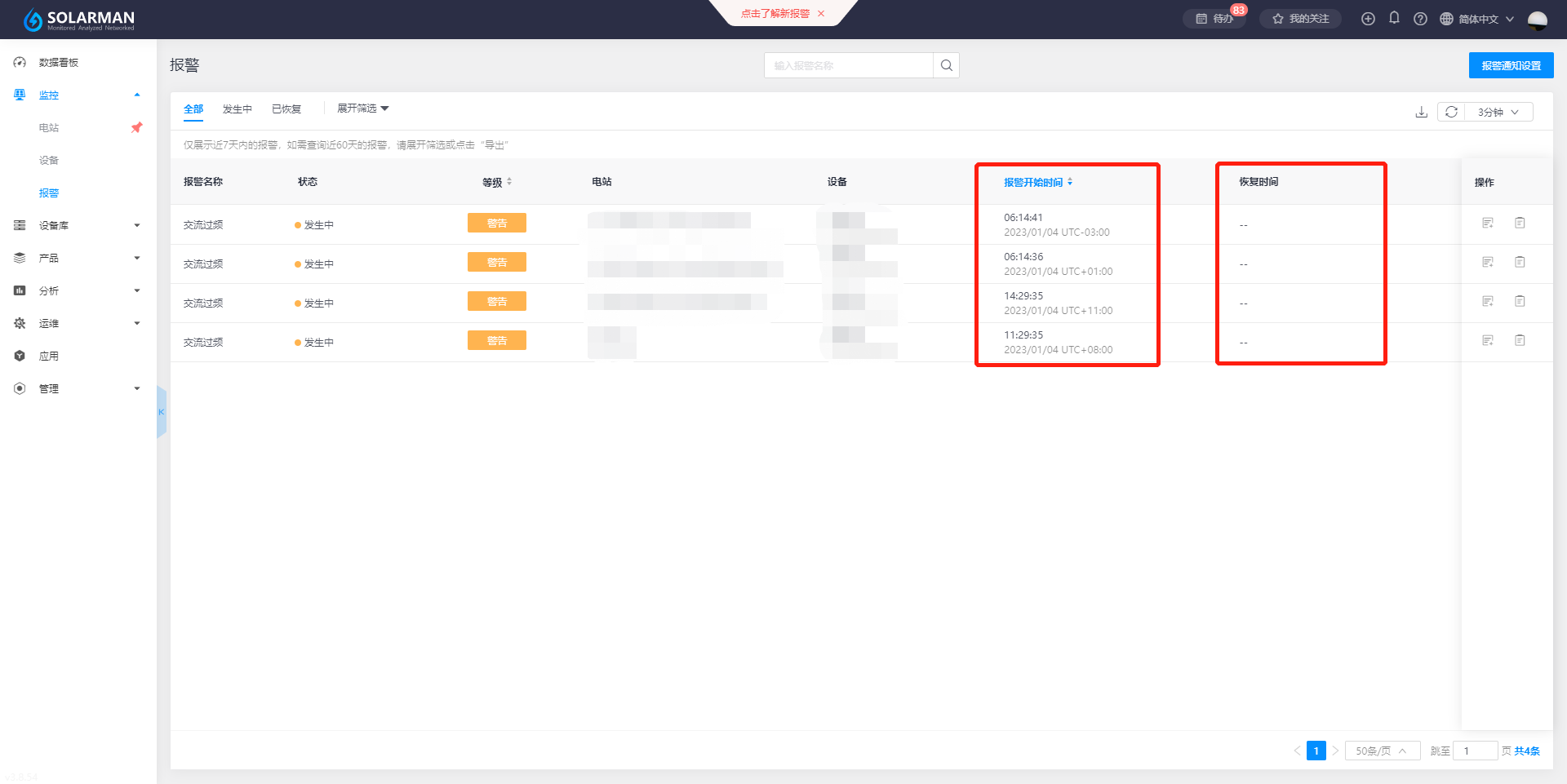
Task: Close the 点击了解新报警 banner
Action: click(x=821, y=13)
